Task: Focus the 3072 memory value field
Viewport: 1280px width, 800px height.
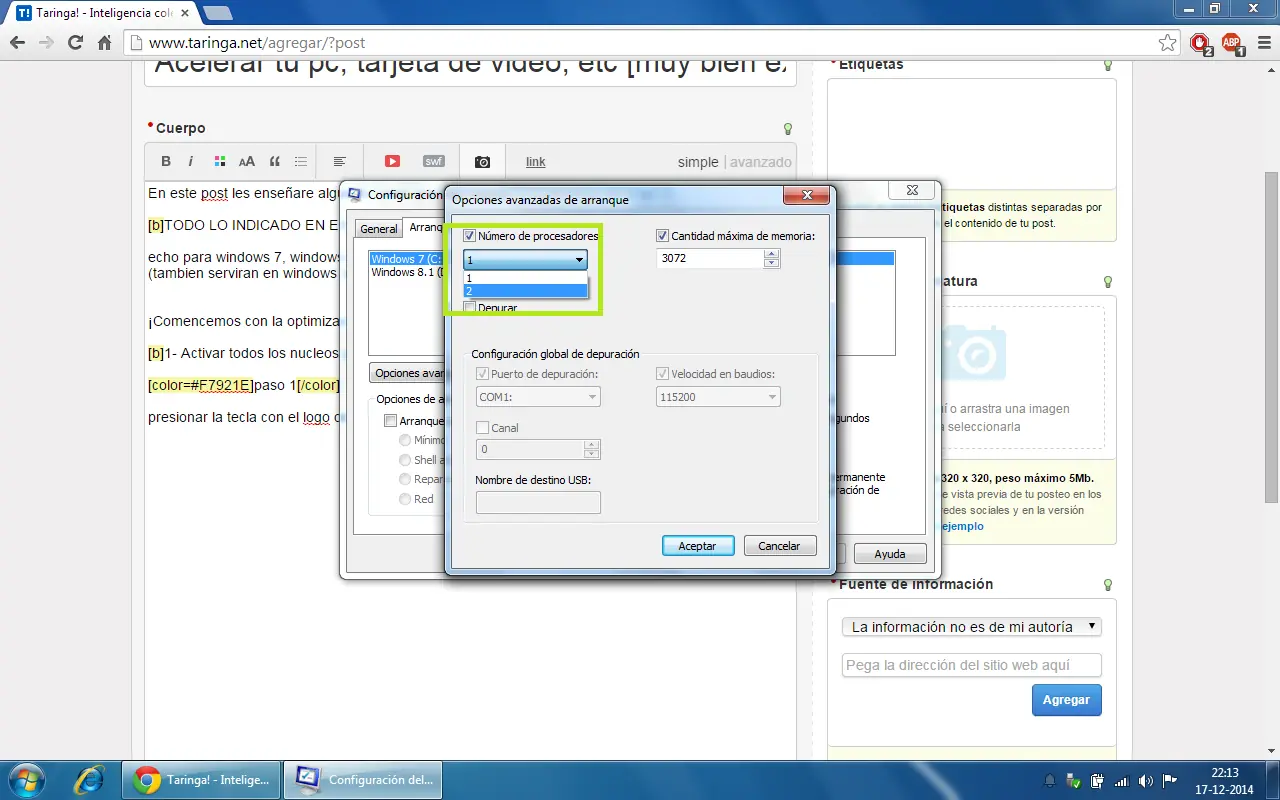Action: (710, 258)
